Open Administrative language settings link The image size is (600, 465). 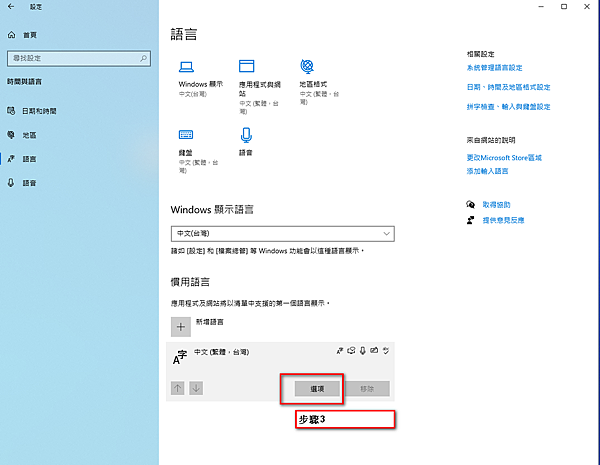tap(494, 68)
